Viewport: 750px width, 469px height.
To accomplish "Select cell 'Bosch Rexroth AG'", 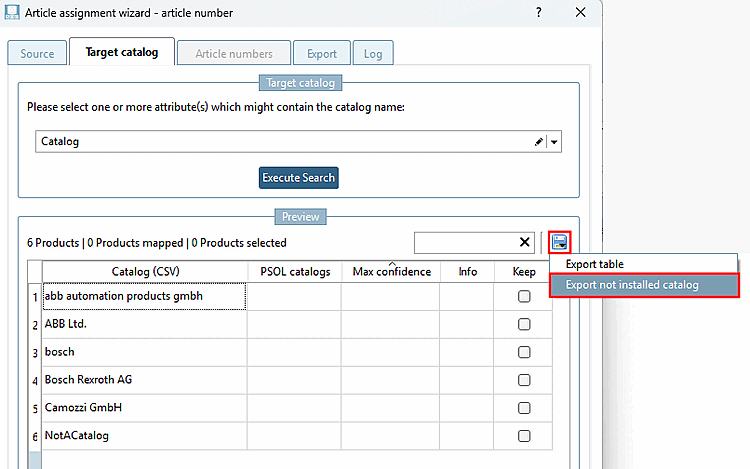I will [144, 380].
